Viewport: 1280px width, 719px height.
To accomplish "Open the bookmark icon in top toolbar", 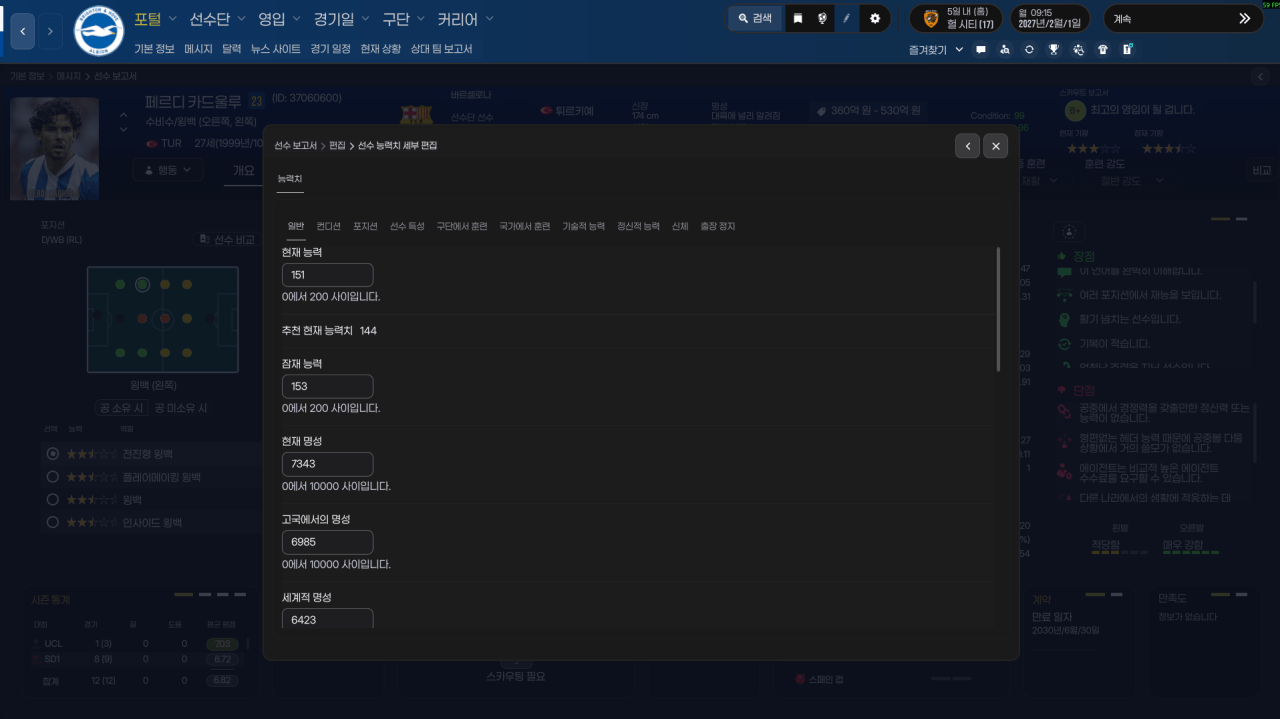I will point(797,18).
